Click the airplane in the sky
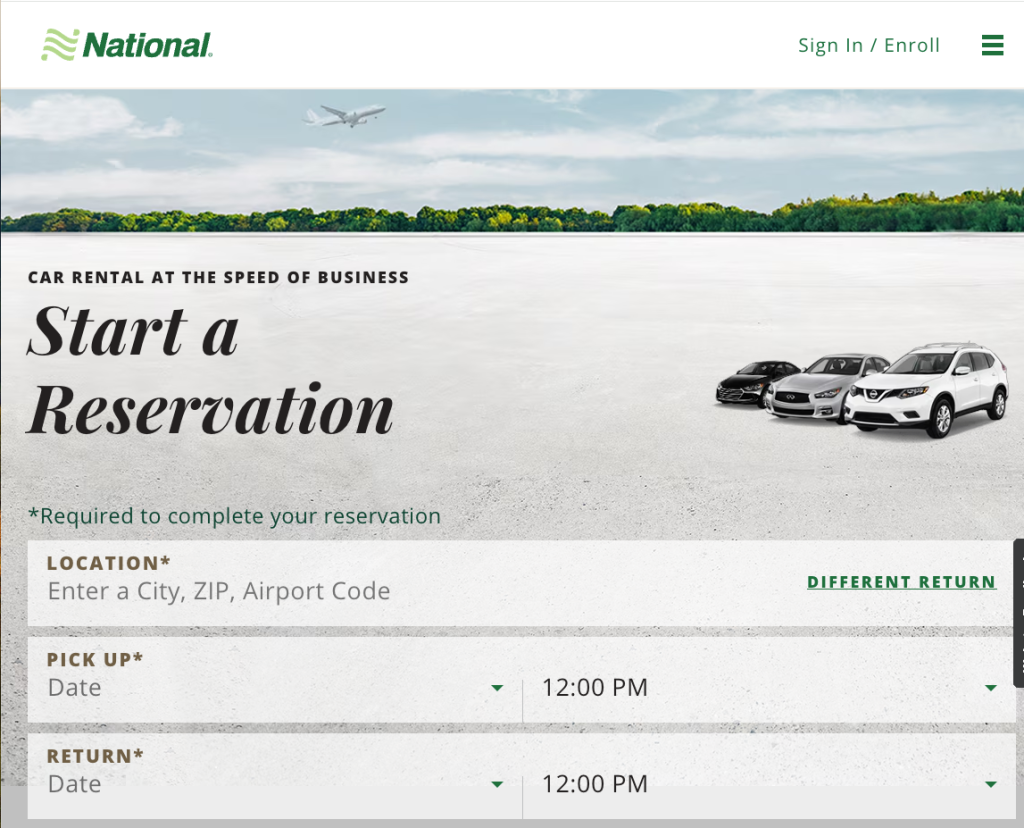The height and width of the screenshot is (828, 1024). coord(345,115)
